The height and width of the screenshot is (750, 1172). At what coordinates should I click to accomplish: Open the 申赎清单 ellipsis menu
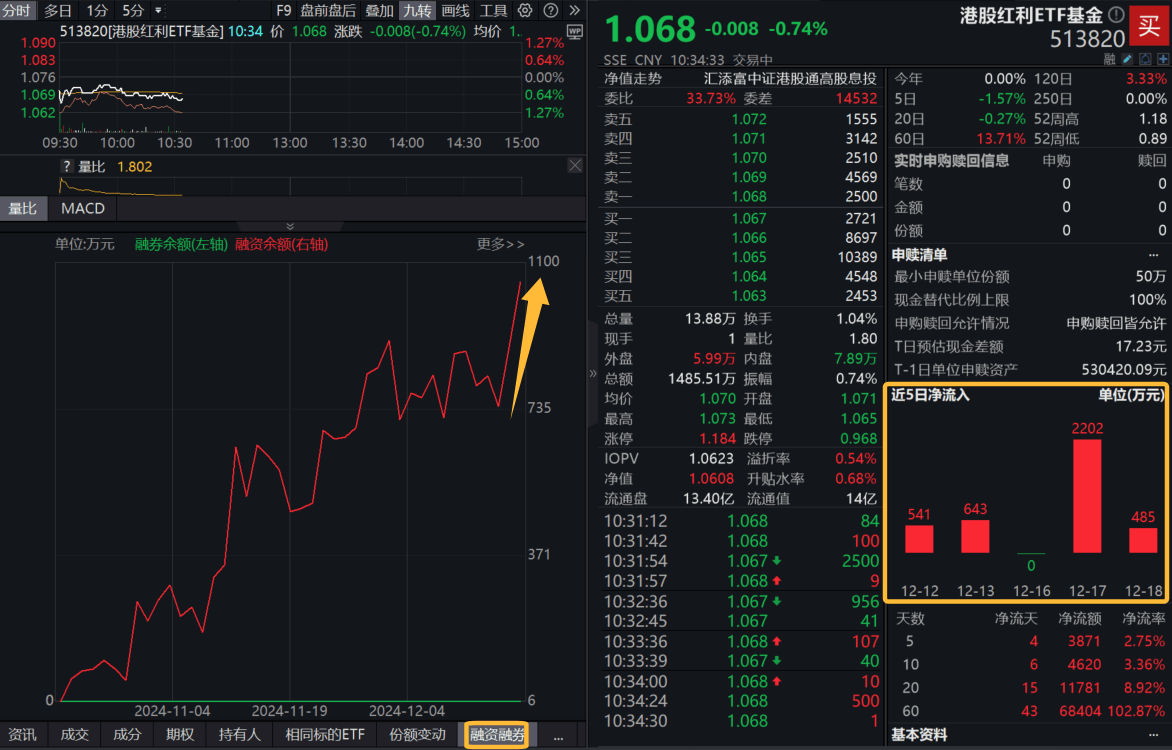point(1154,255)
